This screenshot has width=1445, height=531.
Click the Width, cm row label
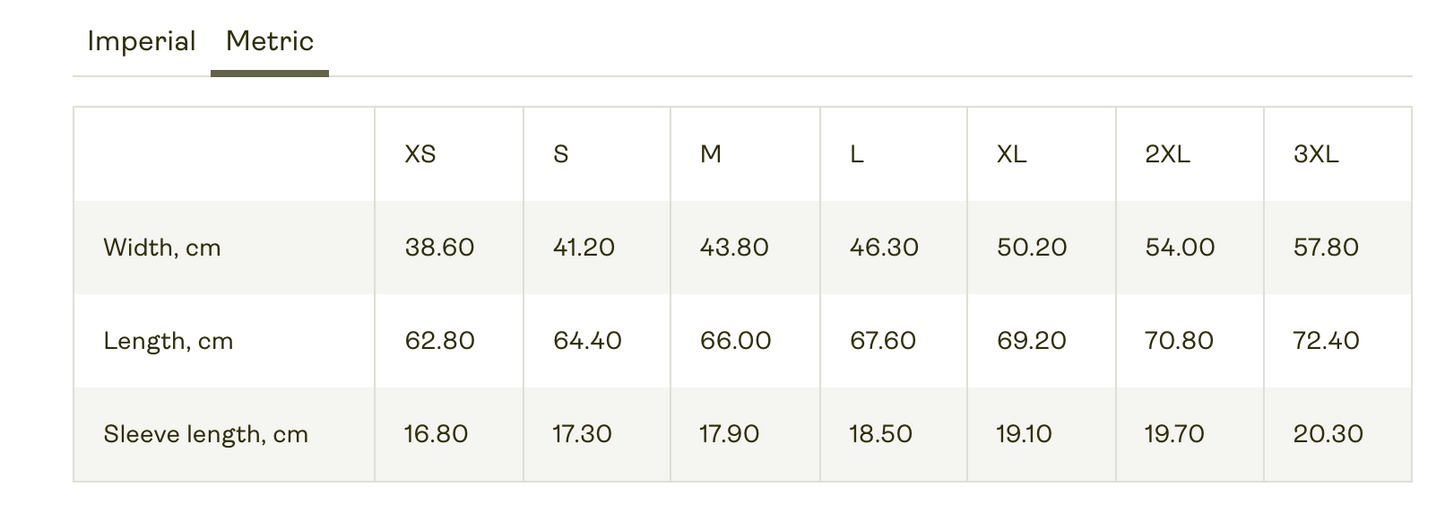(162, 248)
